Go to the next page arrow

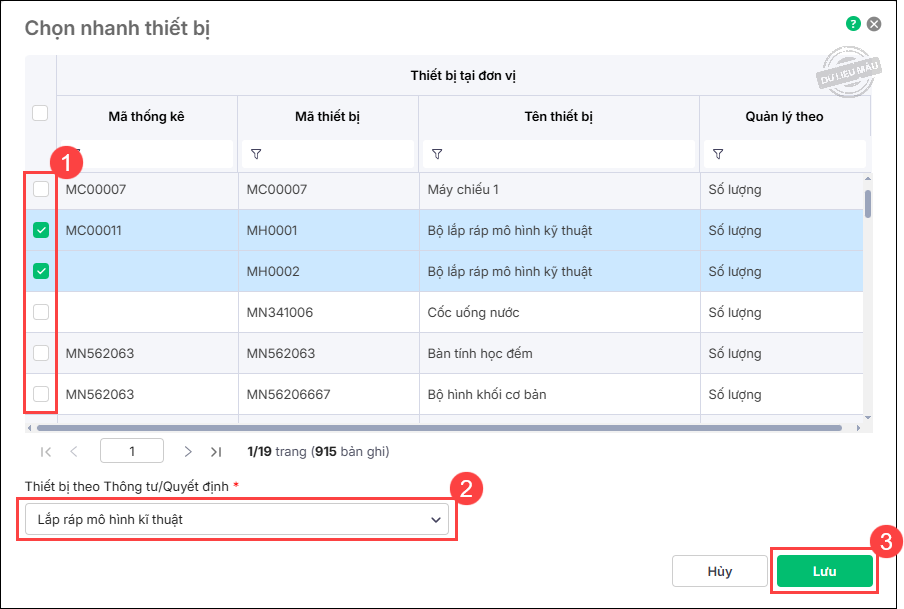click(x=187, y=452)
